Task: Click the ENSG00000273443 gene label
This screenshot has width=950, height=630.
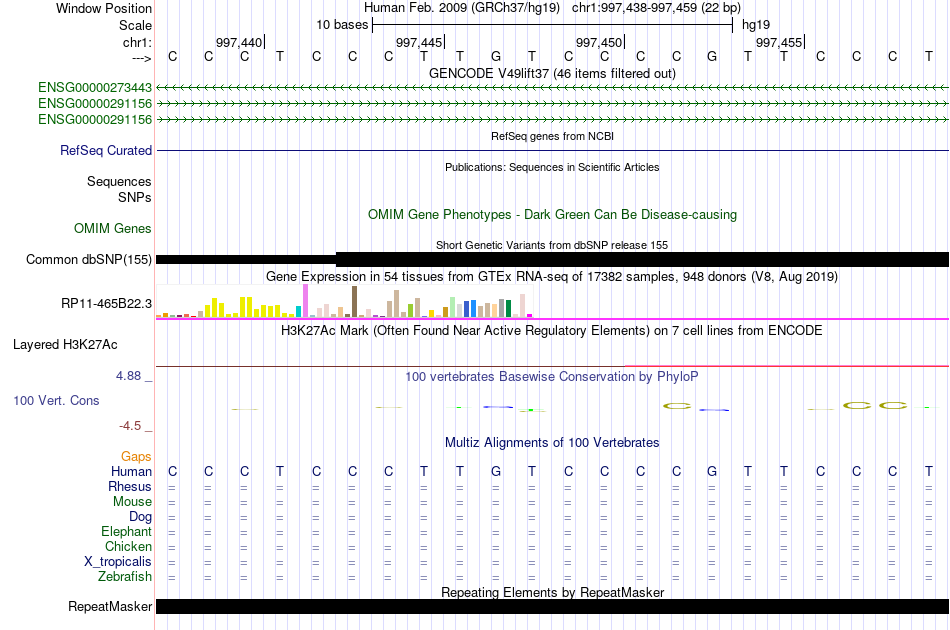Action: 95,88
